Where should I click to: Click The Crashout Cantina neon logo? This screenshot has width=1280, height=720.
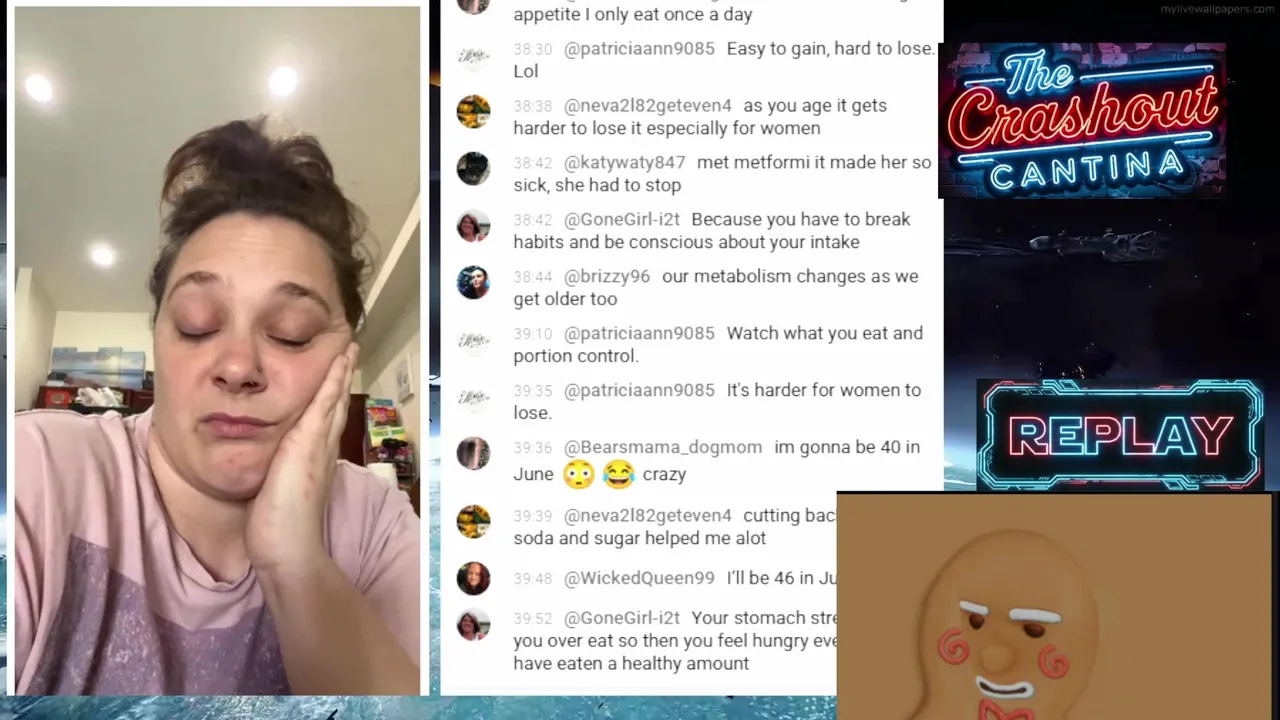tap(1082, 120)
